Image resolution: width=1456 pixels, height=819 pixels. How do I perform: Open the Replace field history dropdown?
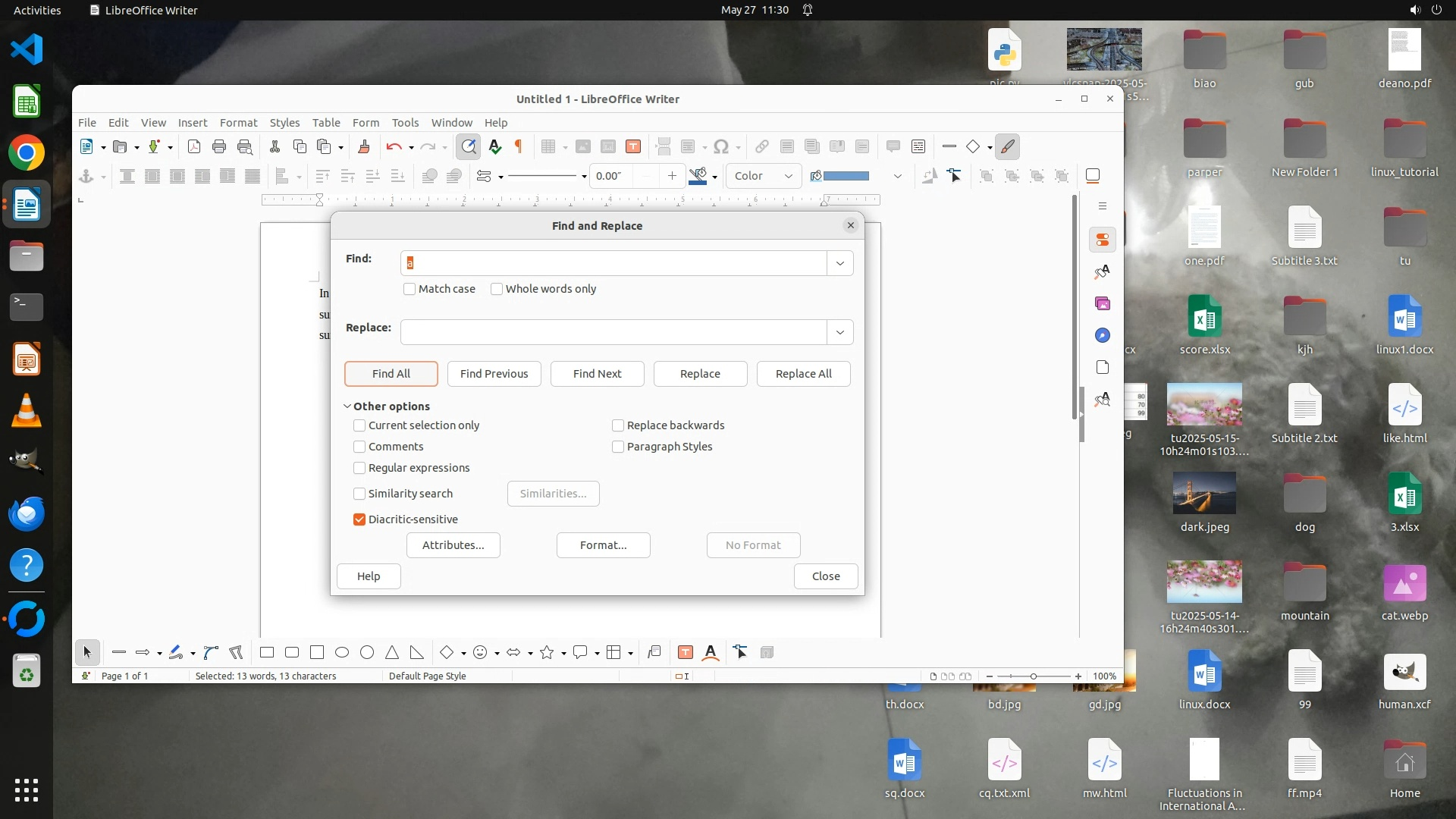(839, 332)
